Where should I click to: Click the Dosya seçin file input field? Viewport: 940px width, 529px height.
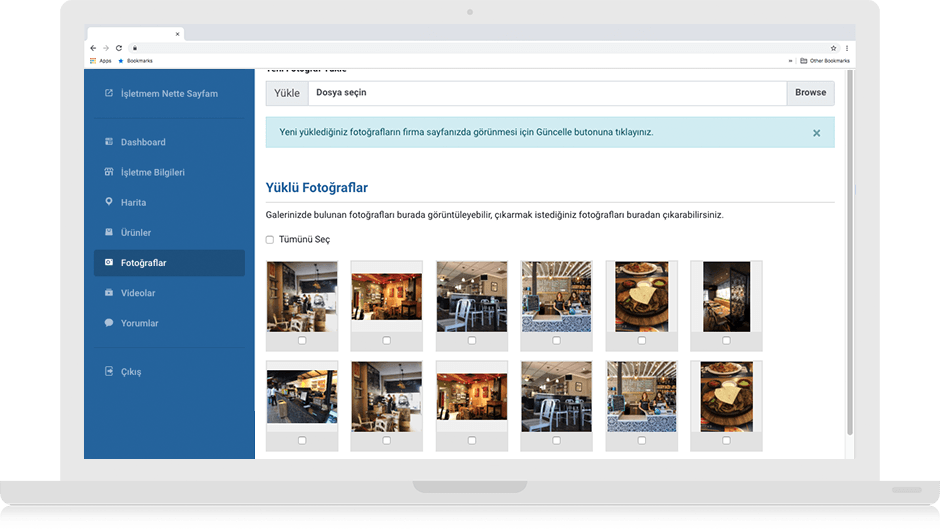(x=547, y=93)
